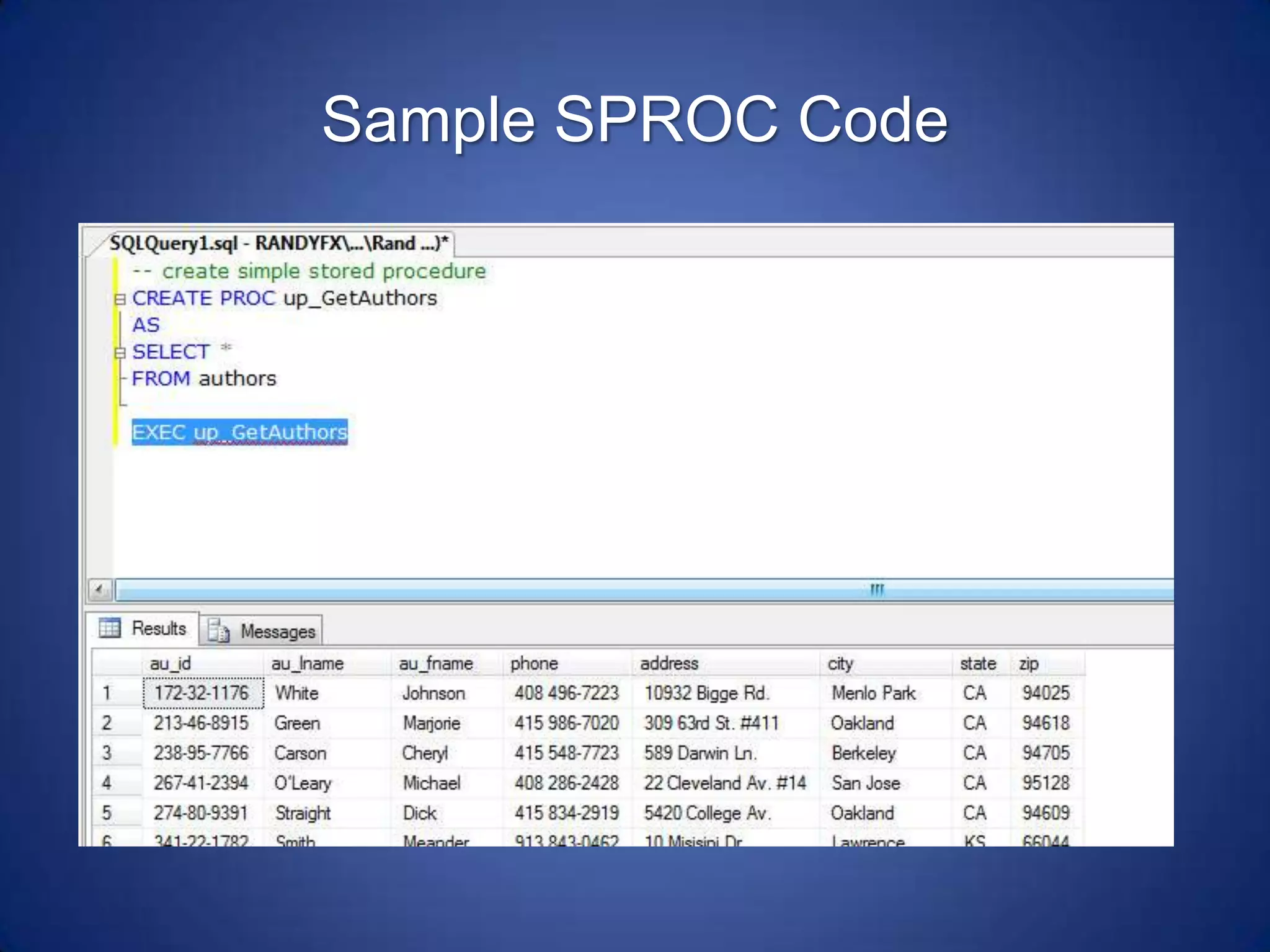Viewport: 1270px width, 952px height.
Task: Click the au_id column header
Action: coord(203,664)
